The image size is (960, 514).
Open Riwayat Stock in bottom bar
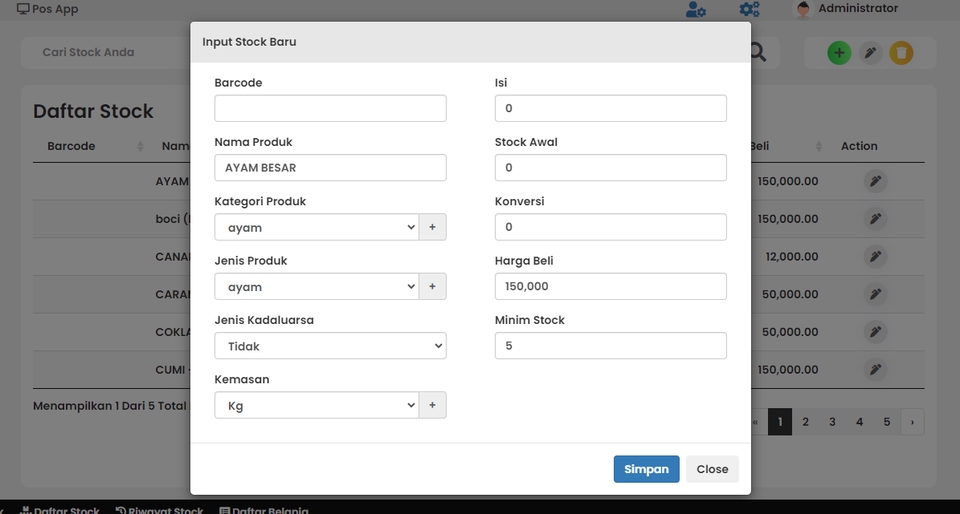click(x=159, y=510)
